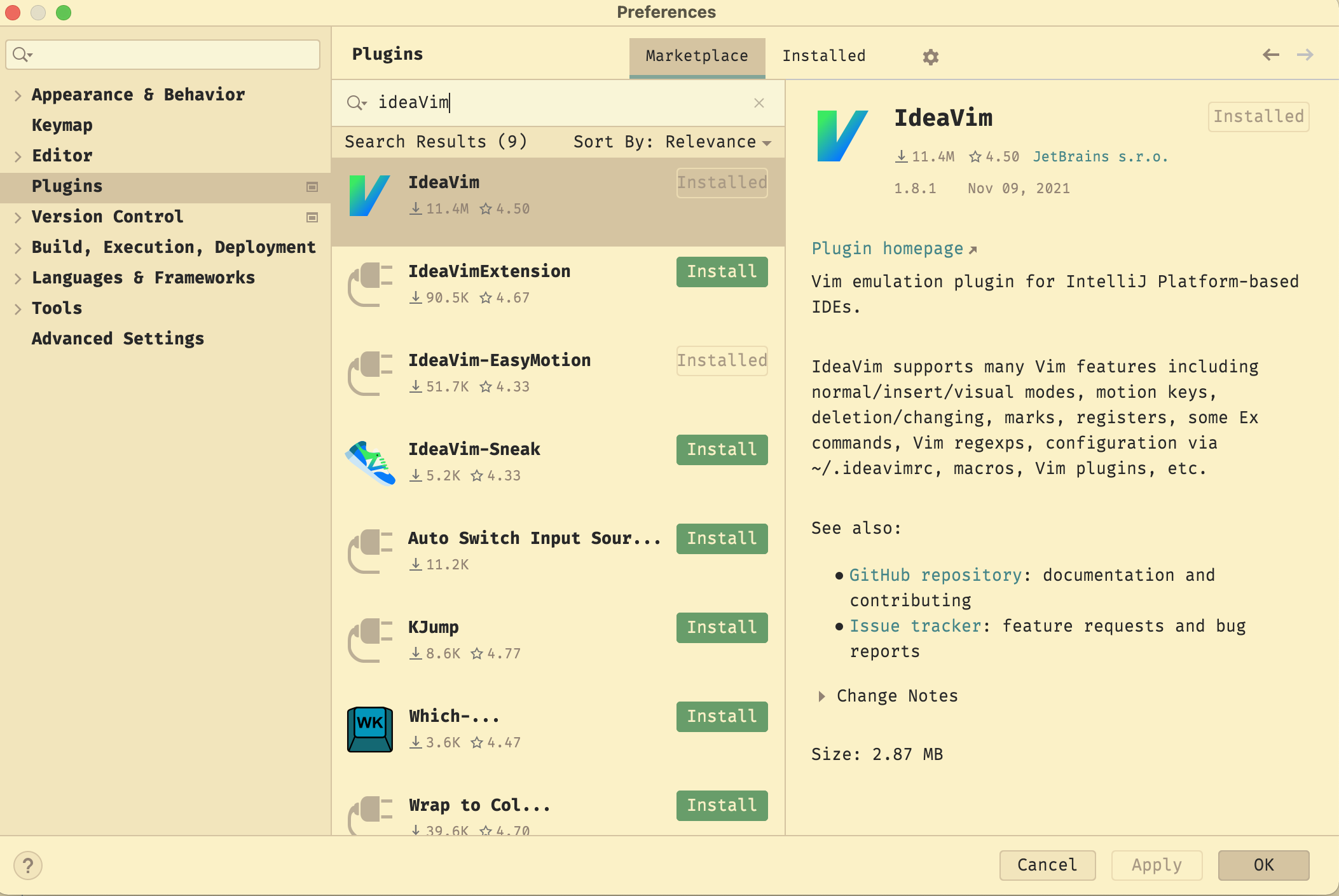Install Auto Switch Input Source plugin
Screen dimensions: 1339x896
coord(722,539)
